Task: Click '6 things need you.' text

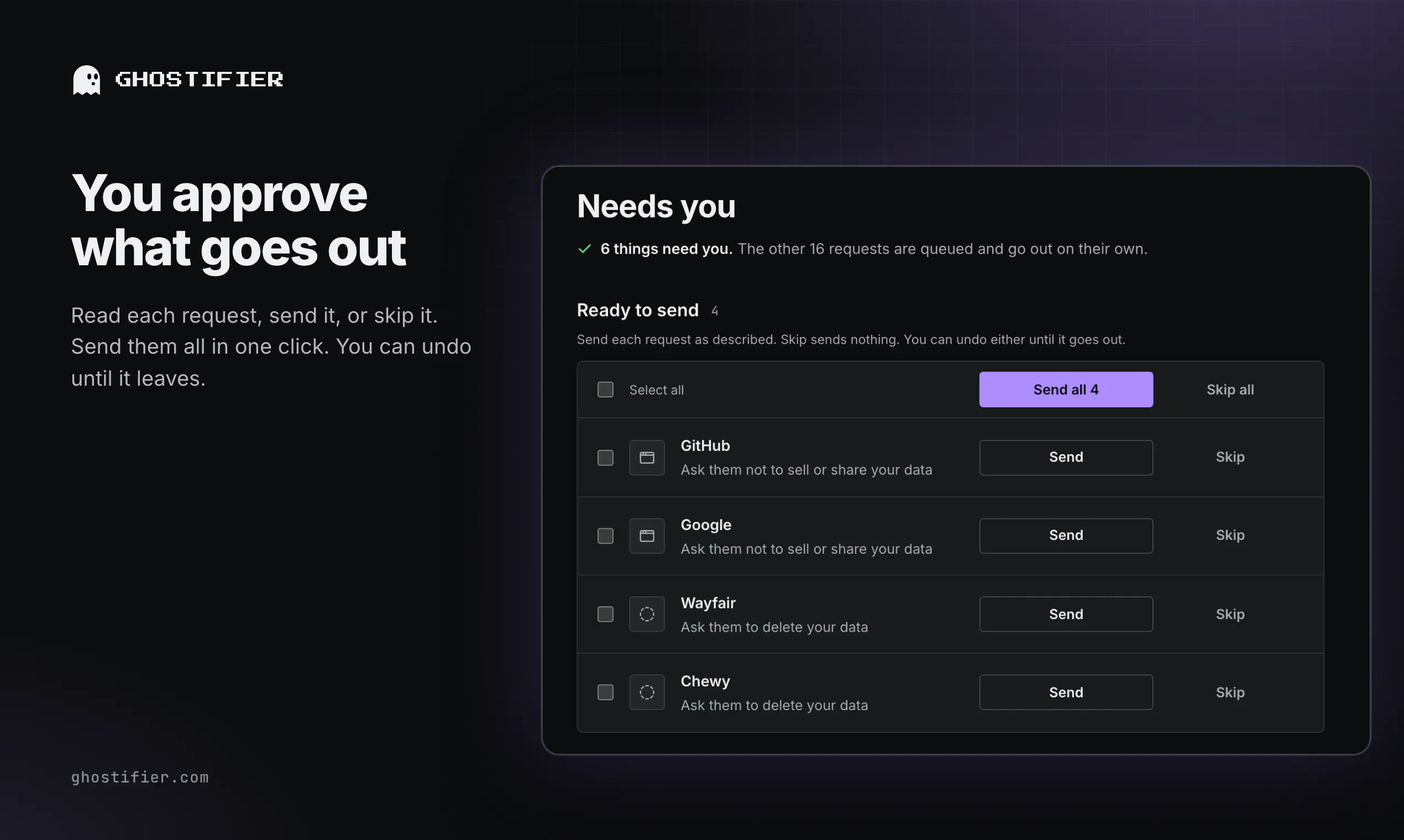Action: pyautogui.click(x=666, y=249)
